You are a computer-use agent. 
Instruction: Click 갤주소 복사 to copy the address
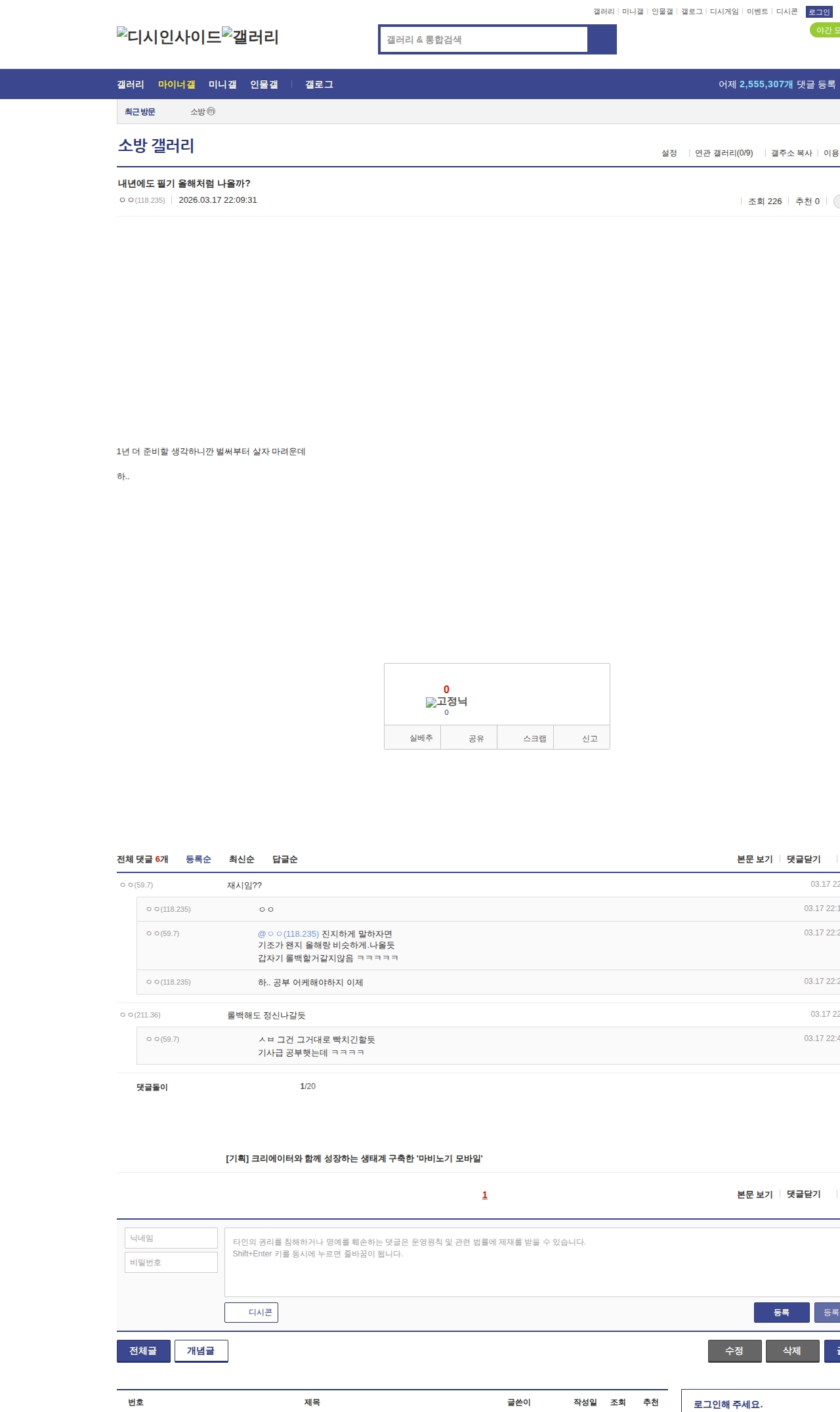point(791,153)
